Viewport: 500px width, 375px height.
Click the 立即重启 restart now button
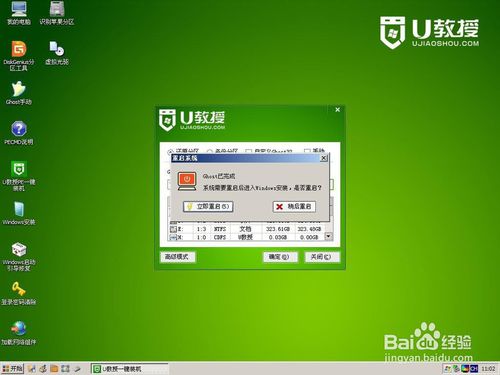[208, 207]
